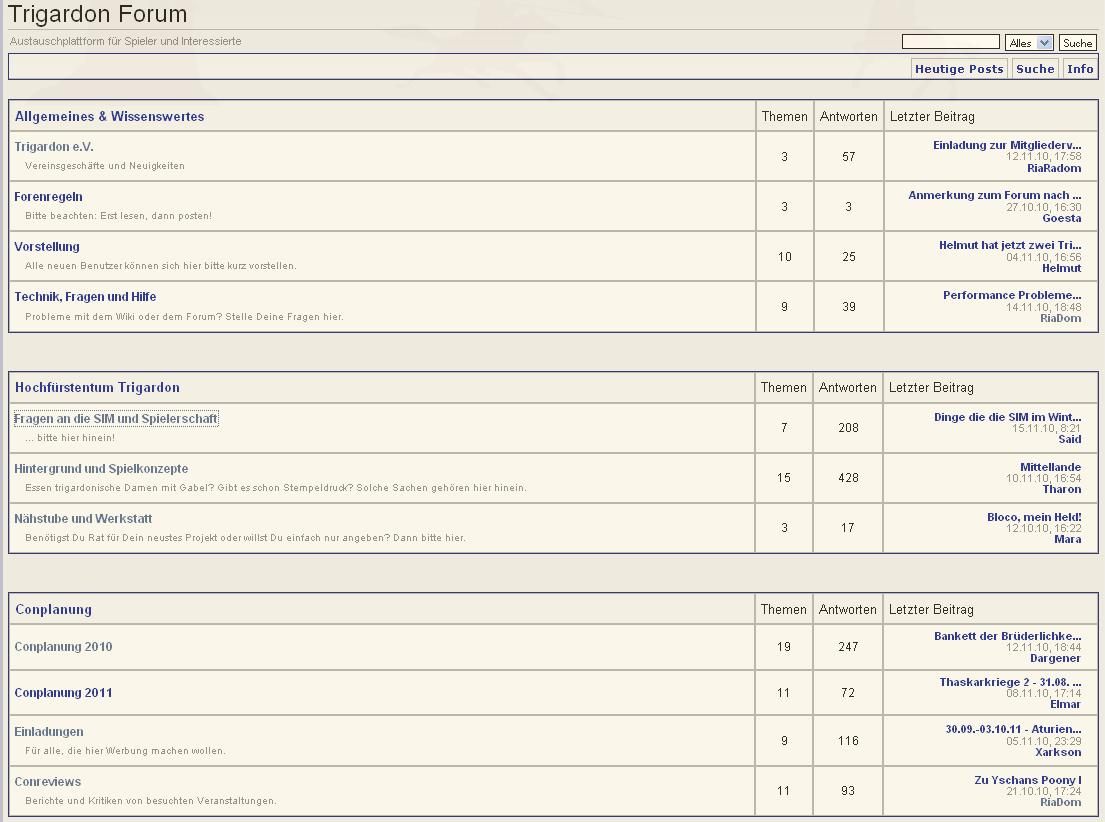This screenshot has width=1105, height=822.
Task: Visit the 'Nähstube und Werkstatt' forum
Action: point(83,519)
